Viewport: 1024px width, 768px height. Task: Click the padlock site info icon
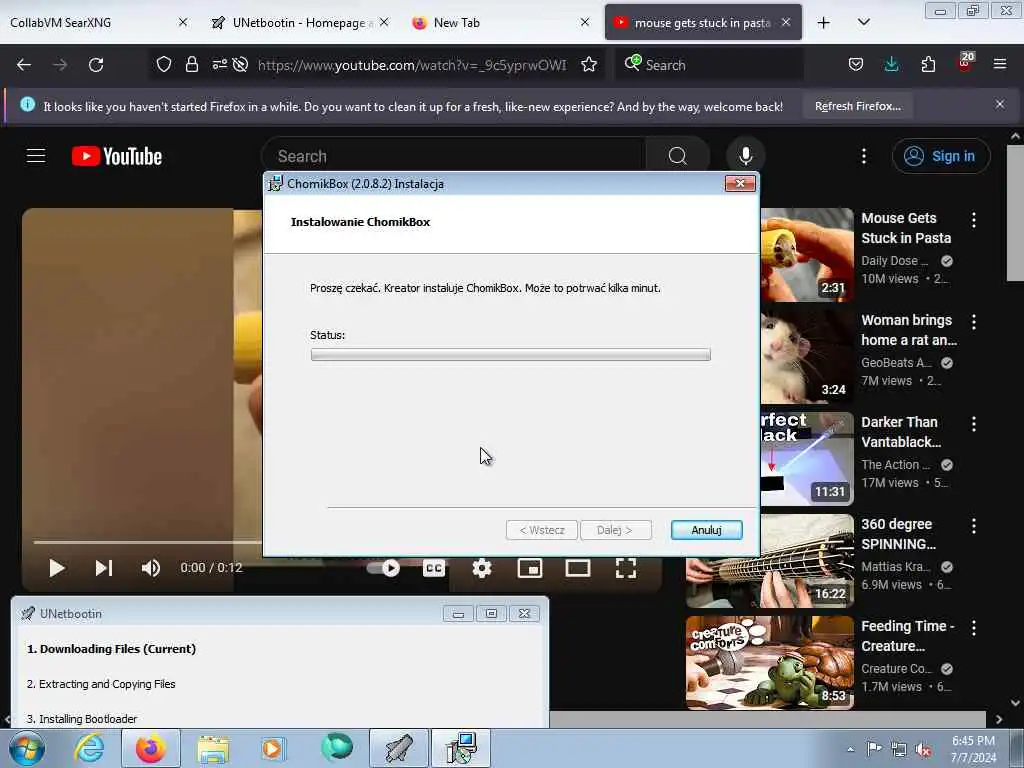(x=191, y=65)
